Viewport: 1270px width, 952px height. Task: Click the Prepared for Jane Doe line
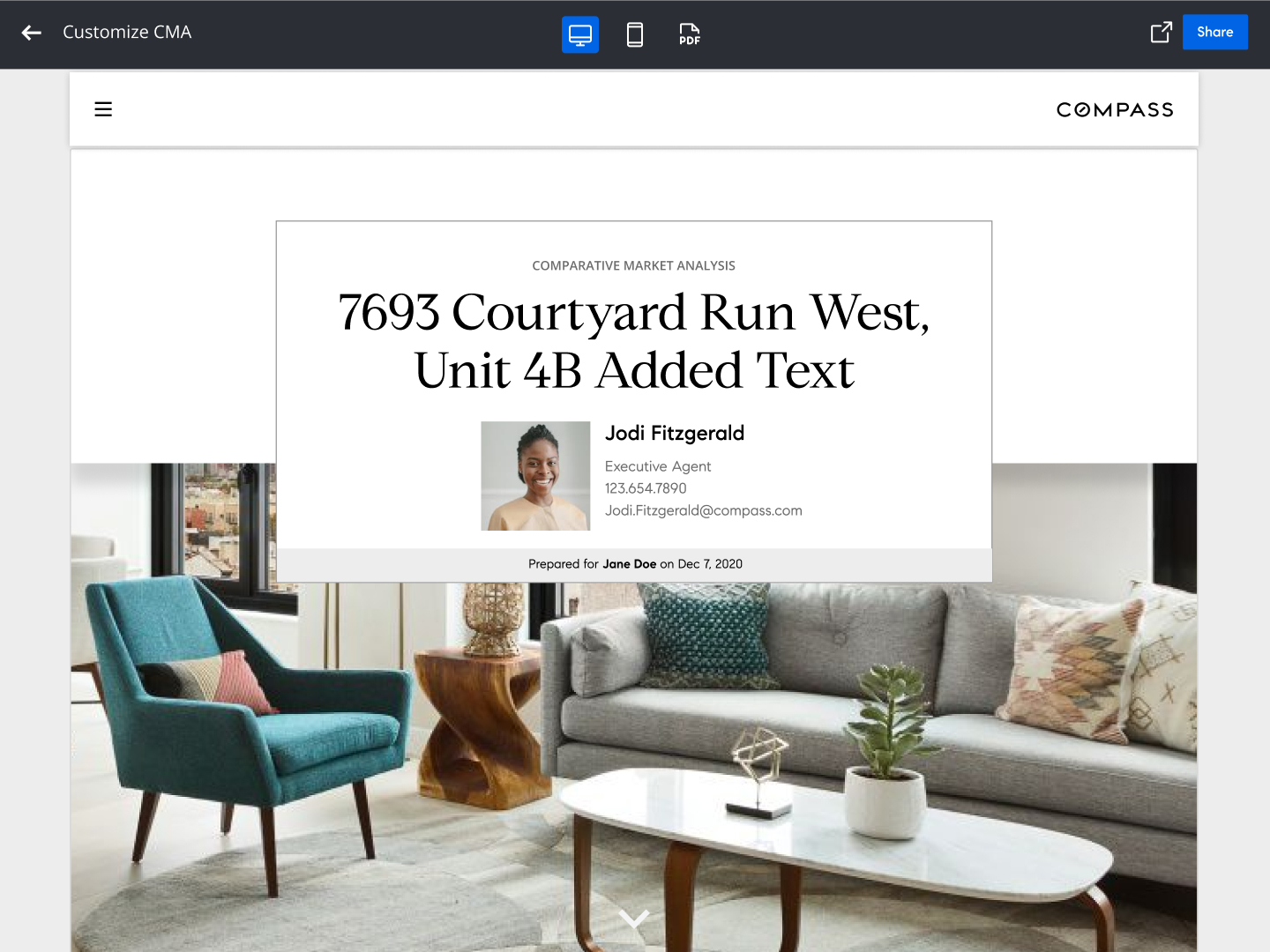635,564
